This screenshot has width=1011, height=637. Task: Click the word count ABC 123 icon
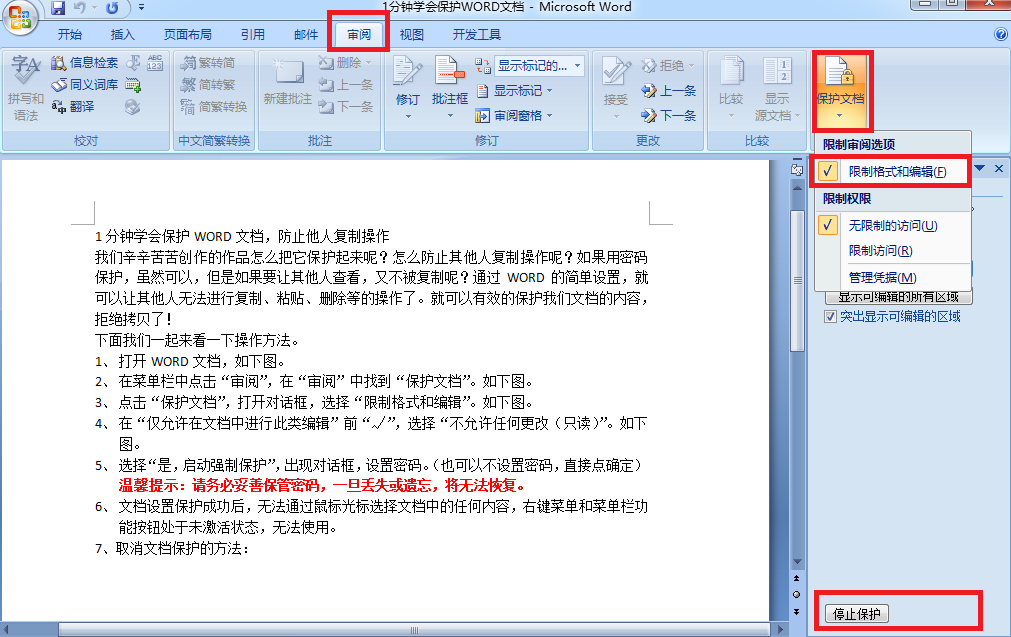coord(155,63)
